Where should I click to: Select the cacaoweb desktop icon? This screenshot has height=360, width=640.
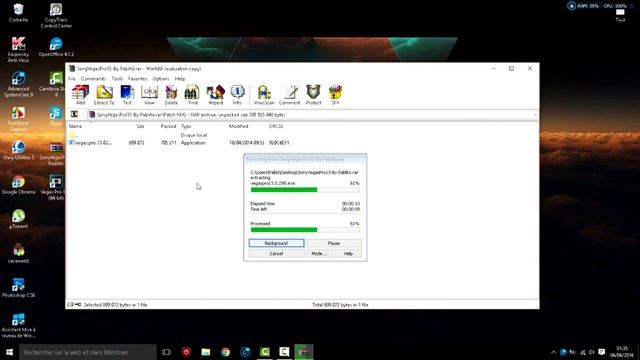(x=18, y=253)
